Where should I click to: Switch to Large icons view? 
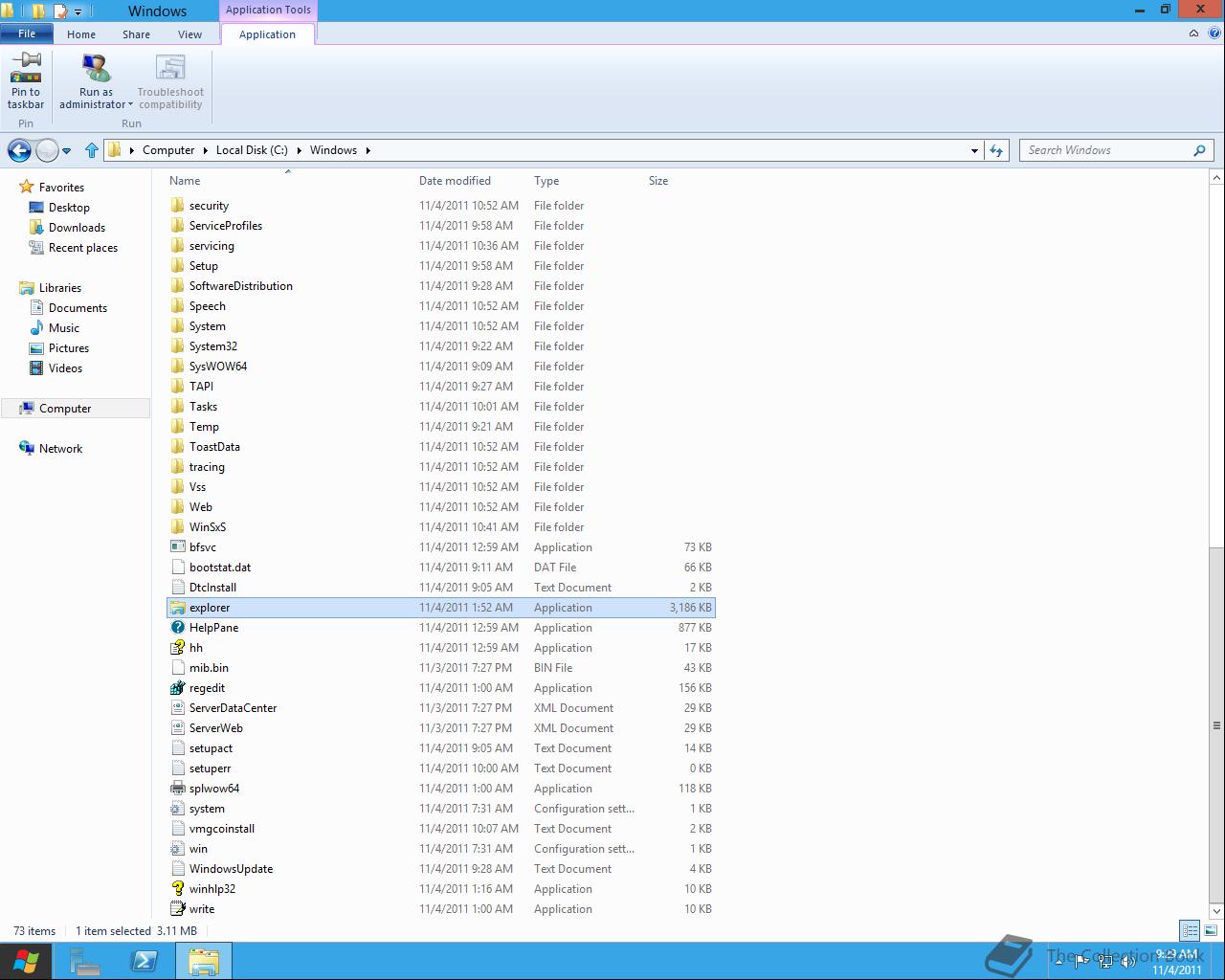[x=1210, y=930]
